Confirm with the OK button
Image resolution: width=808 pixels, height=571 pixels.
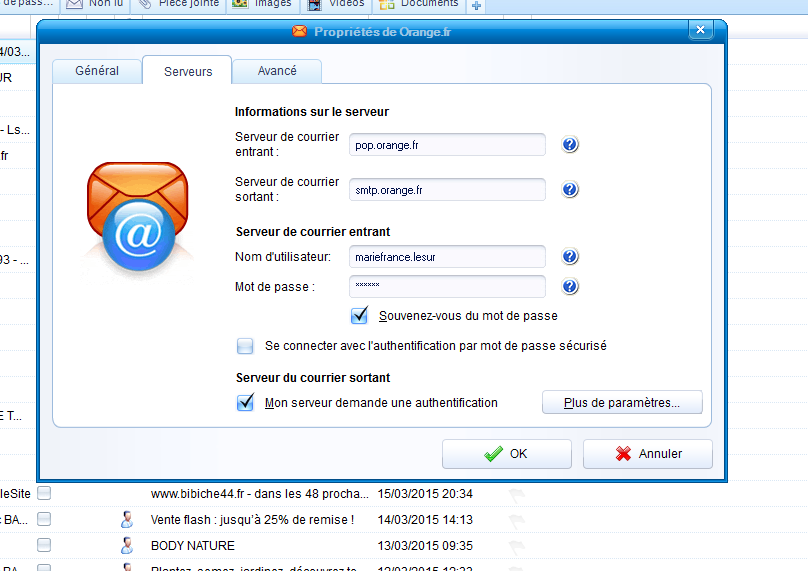(507, 454)
